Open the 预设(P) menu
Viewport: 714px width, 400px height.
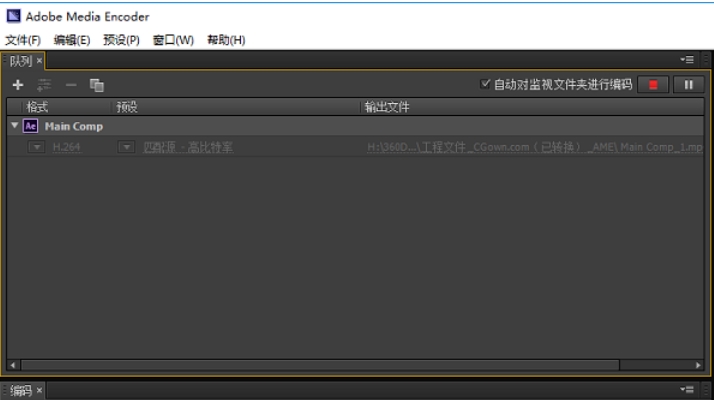pos(121,40)
